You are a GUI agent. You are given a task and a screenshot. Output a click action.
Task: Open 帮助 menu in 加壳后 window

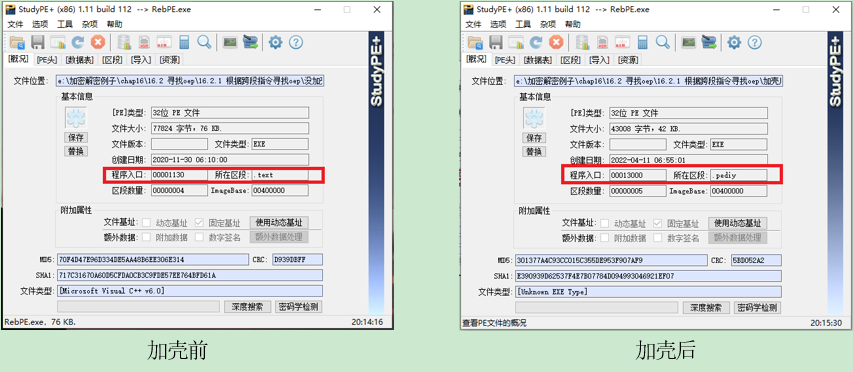[572, 24]
